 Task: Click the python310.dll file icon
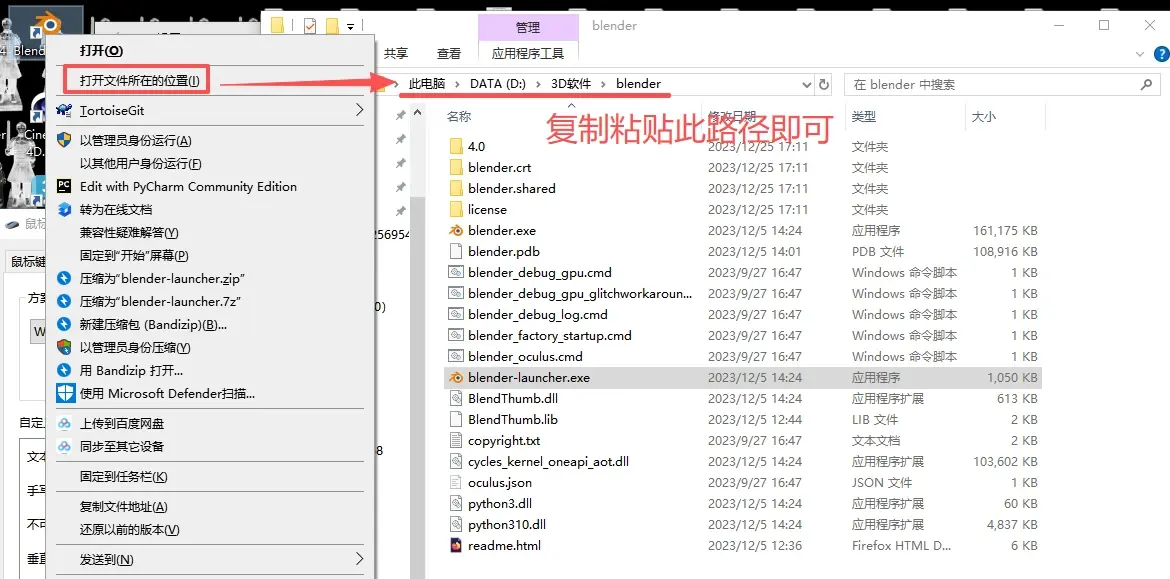(456, 525)
